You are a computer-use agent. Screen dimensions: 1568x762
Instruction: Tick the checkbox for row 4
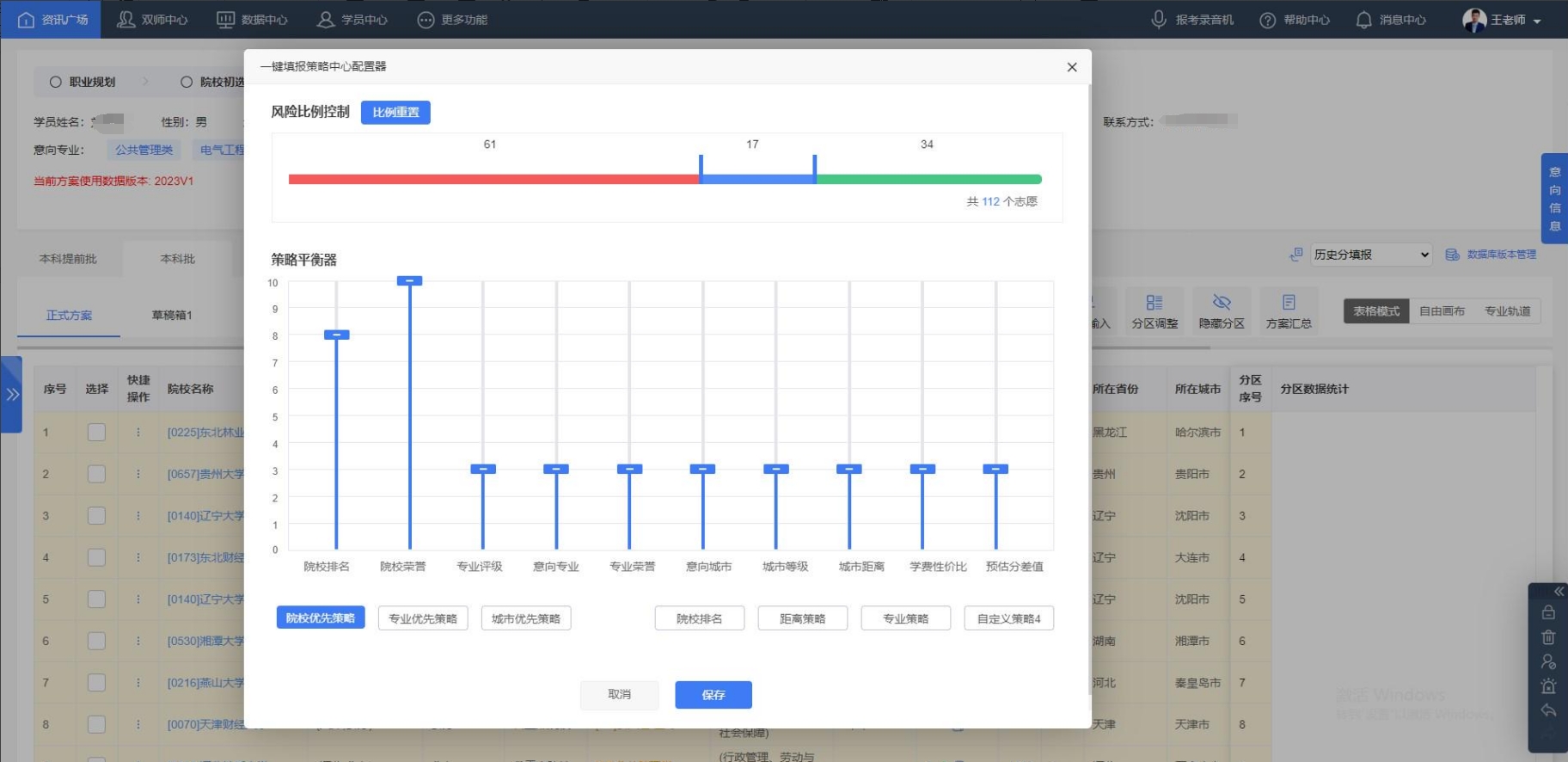pyautogui.click(x=96, y=557)
